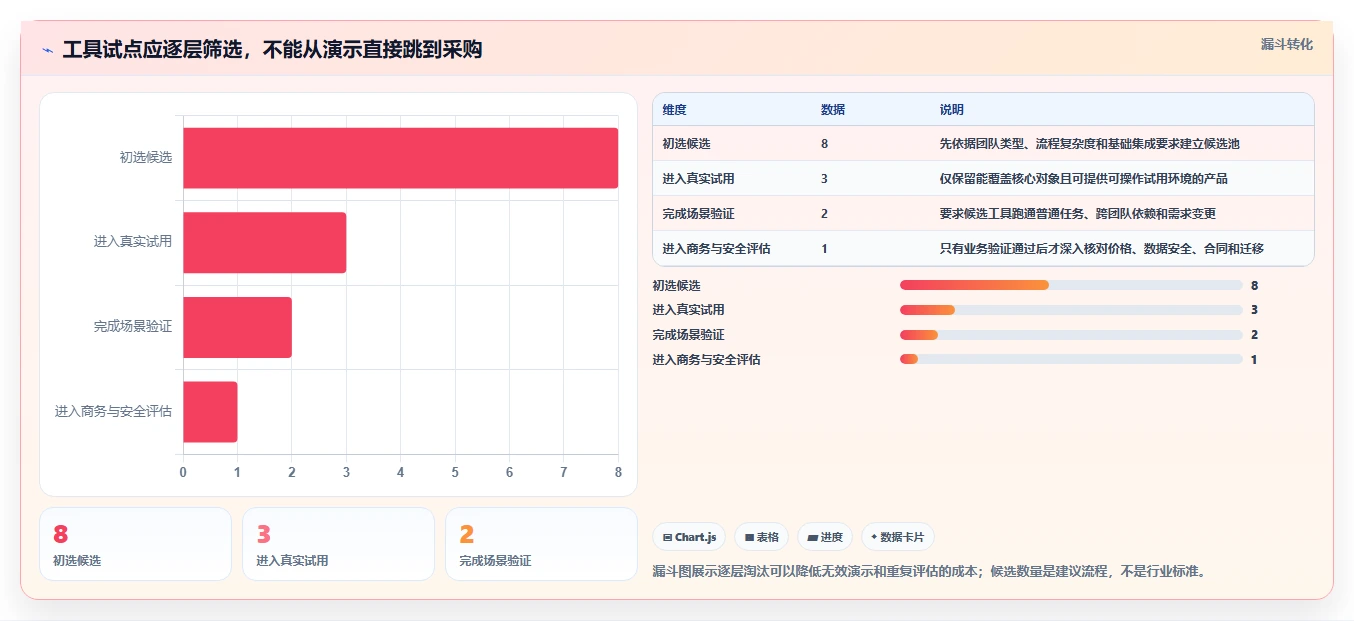This screenshot has width=1354, height=621.
Task: Click the 进入真实试用 bar in the chart
Action: pos(264,242)
